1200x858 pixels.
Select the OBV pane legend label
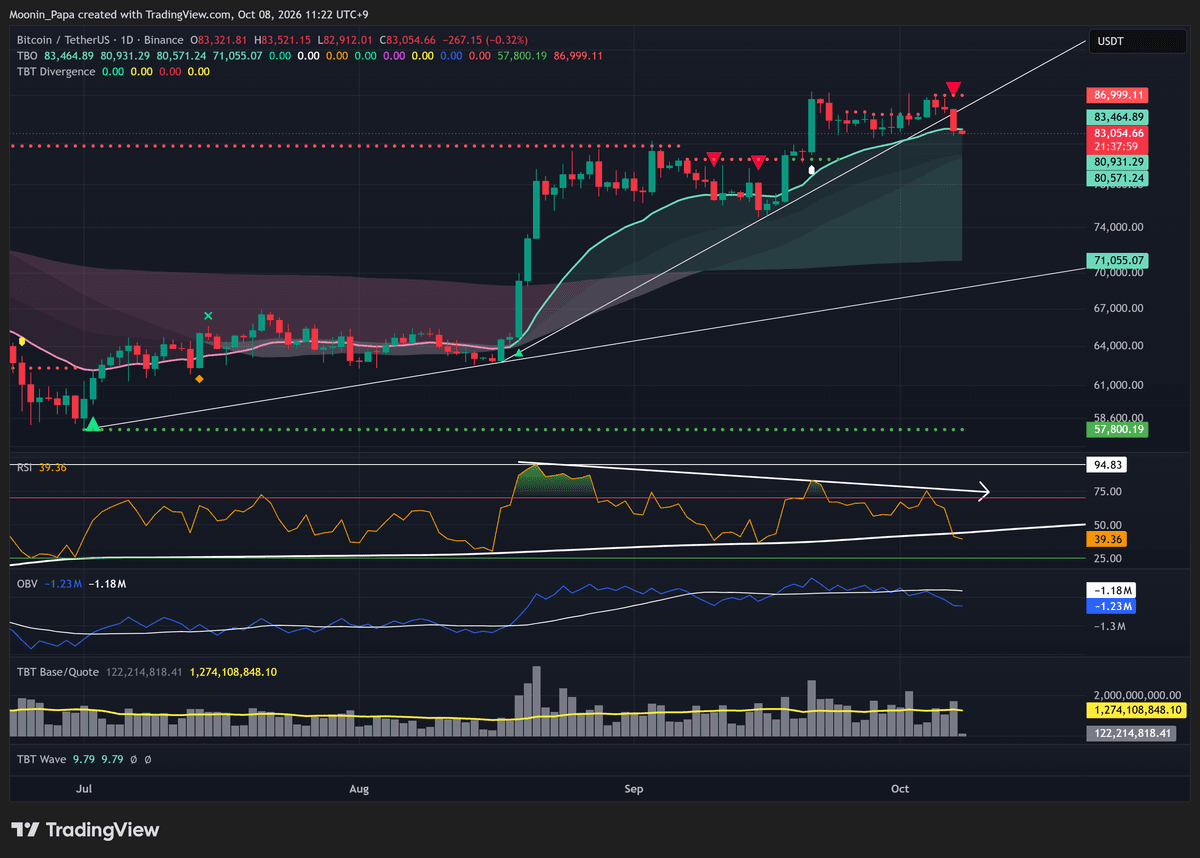pos(27,583)
